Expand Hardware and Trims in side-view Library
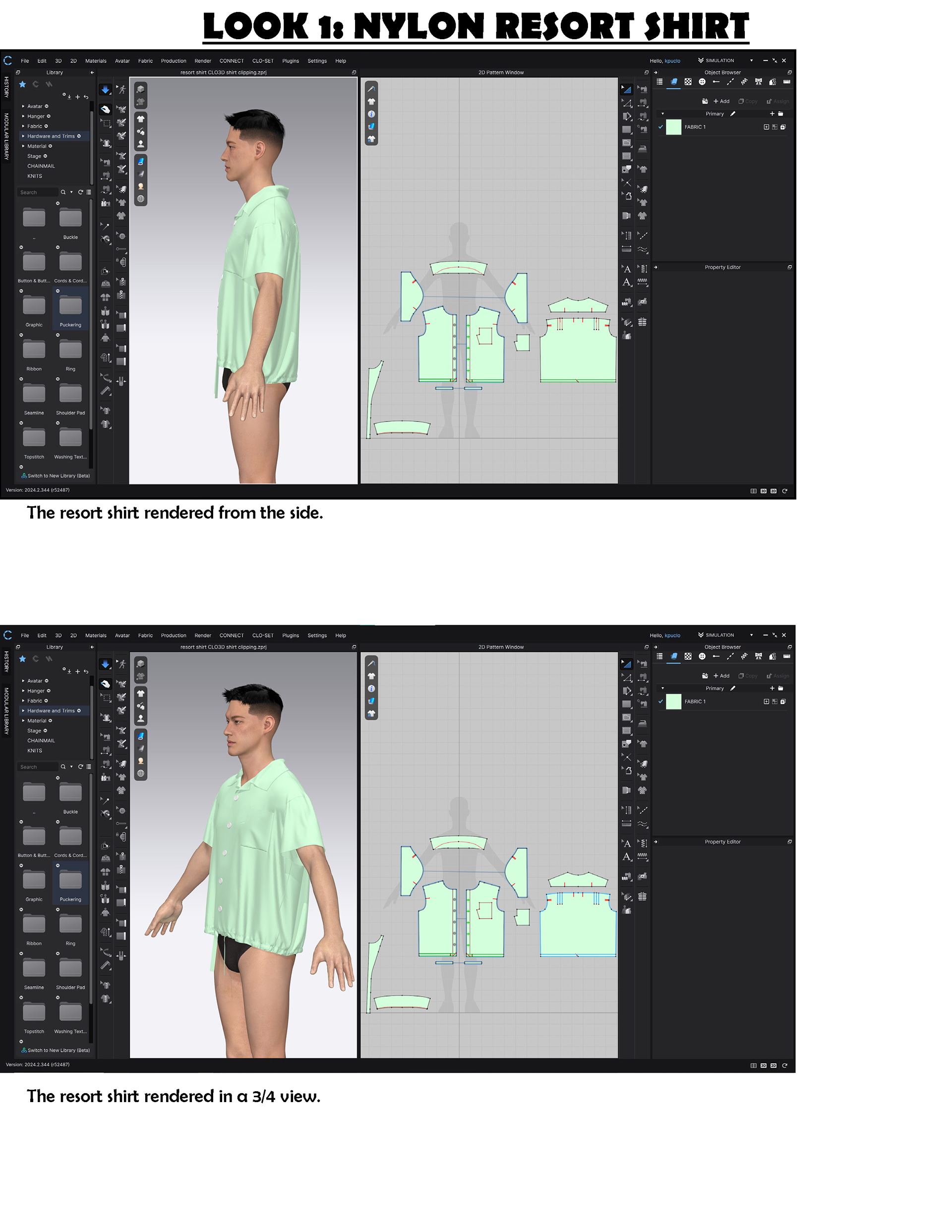 pos(23,136)
